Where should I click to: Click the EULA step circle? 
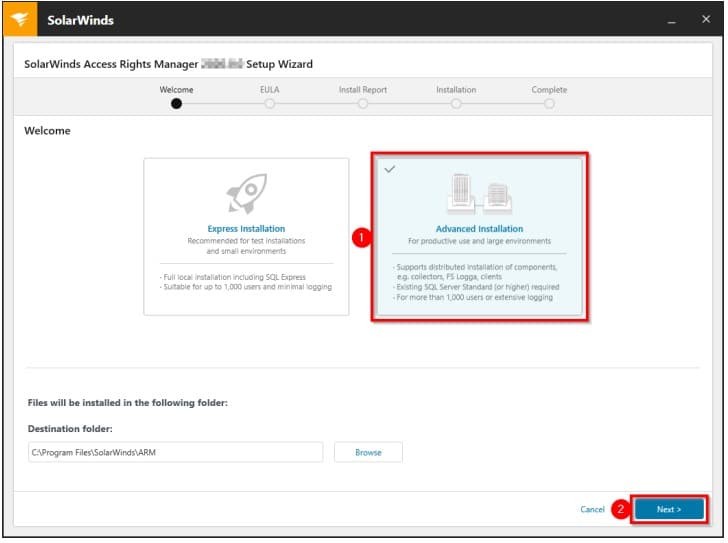(270, 103)
